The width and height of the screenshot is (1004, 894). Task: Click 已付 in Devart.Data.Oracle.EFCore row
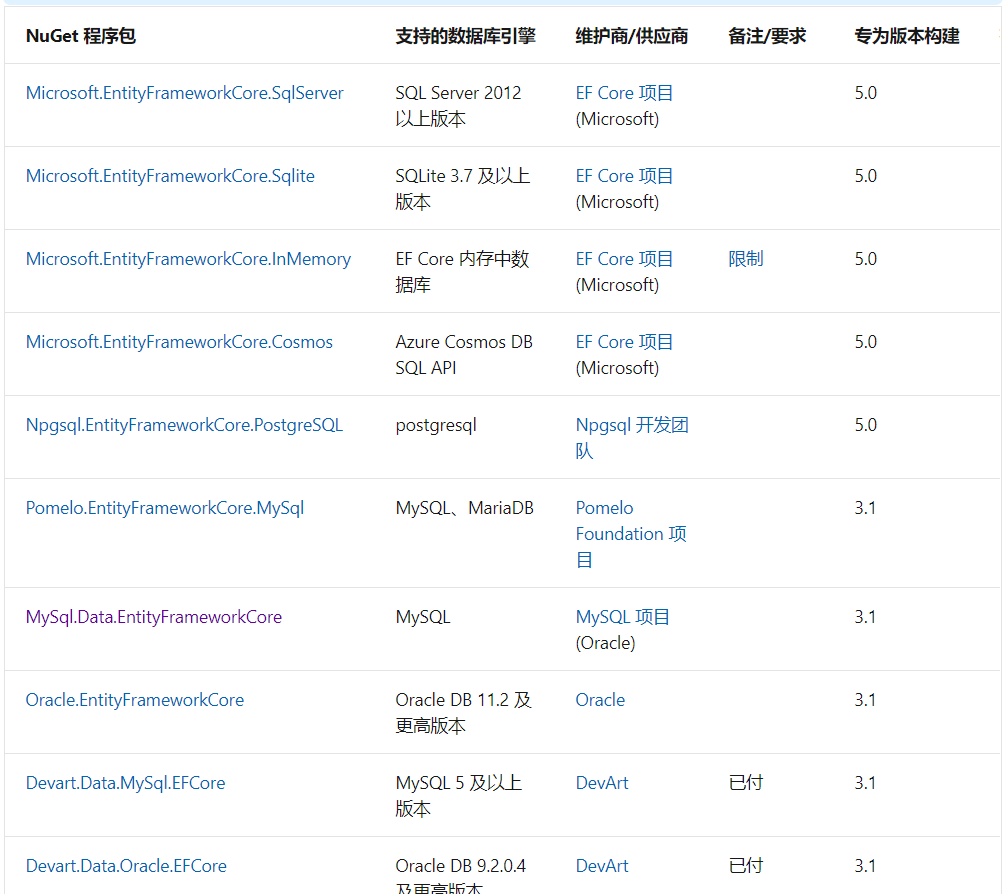746,866
